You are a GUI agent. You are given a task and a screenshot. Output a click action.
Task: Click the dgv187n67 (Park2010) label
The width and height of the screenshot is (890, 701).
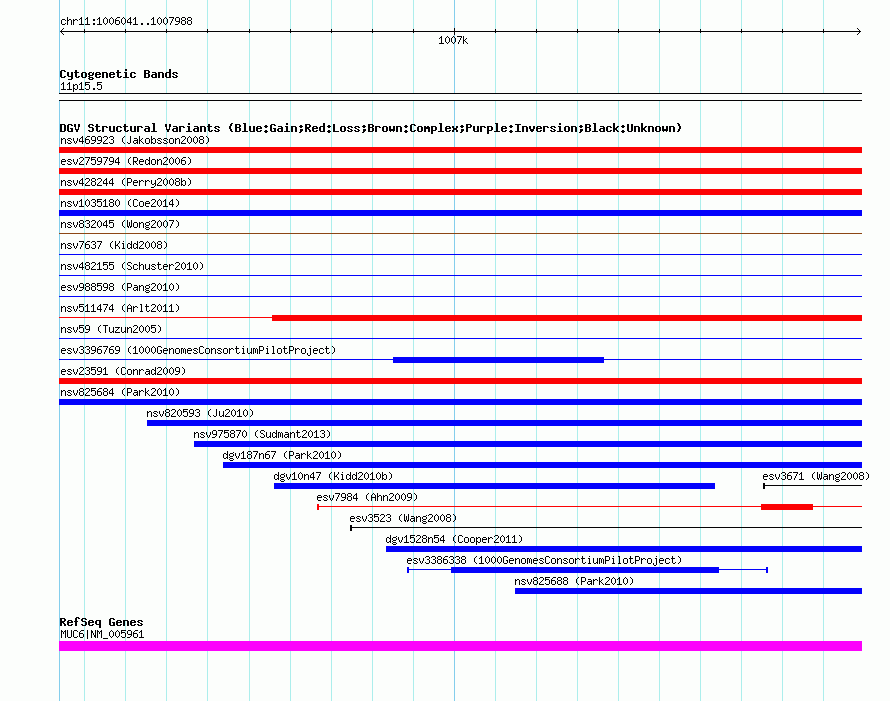click(282, 455)
